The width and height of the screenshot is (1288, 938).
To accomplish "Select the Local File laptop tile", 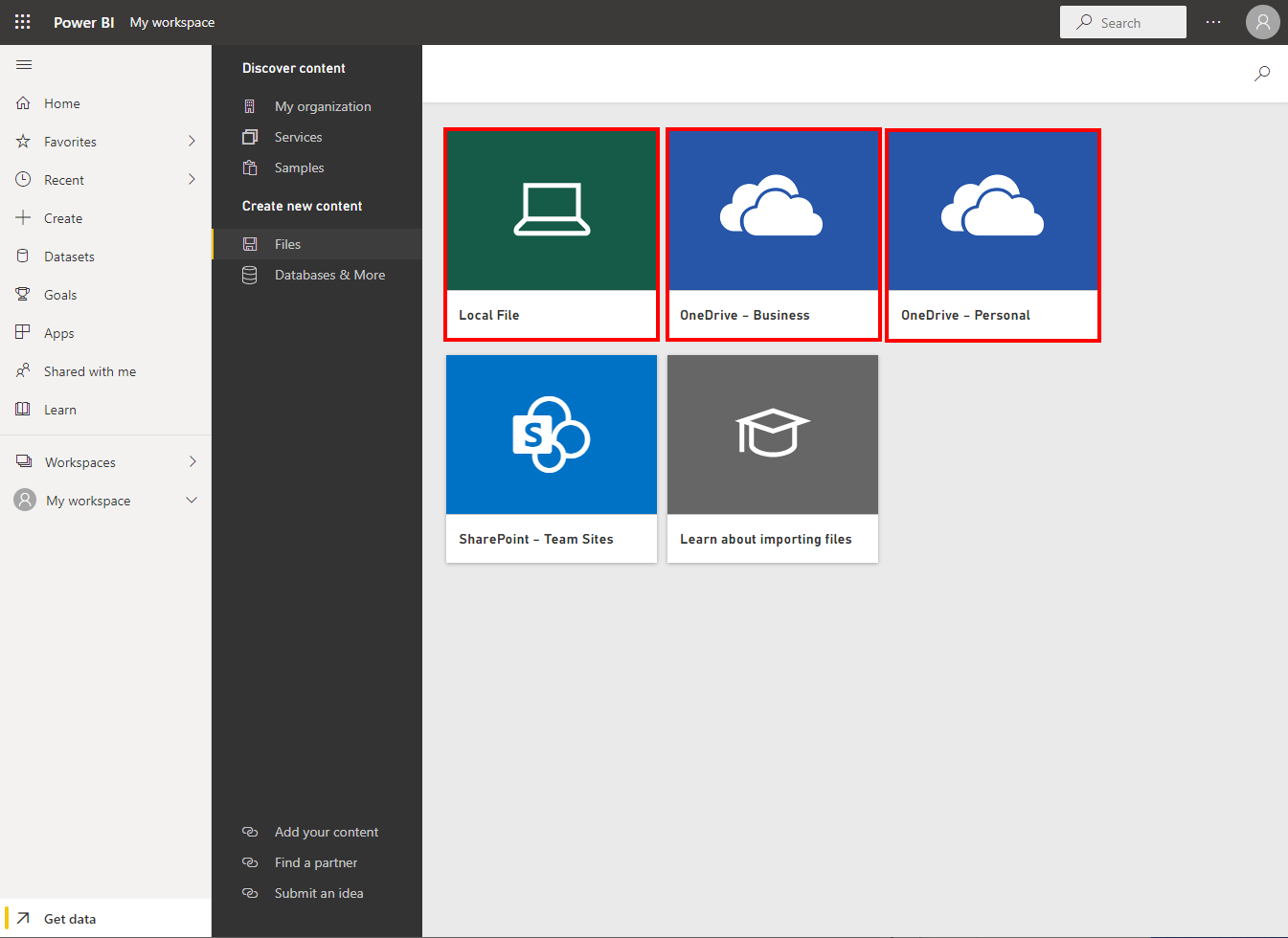I will (552, 234).
